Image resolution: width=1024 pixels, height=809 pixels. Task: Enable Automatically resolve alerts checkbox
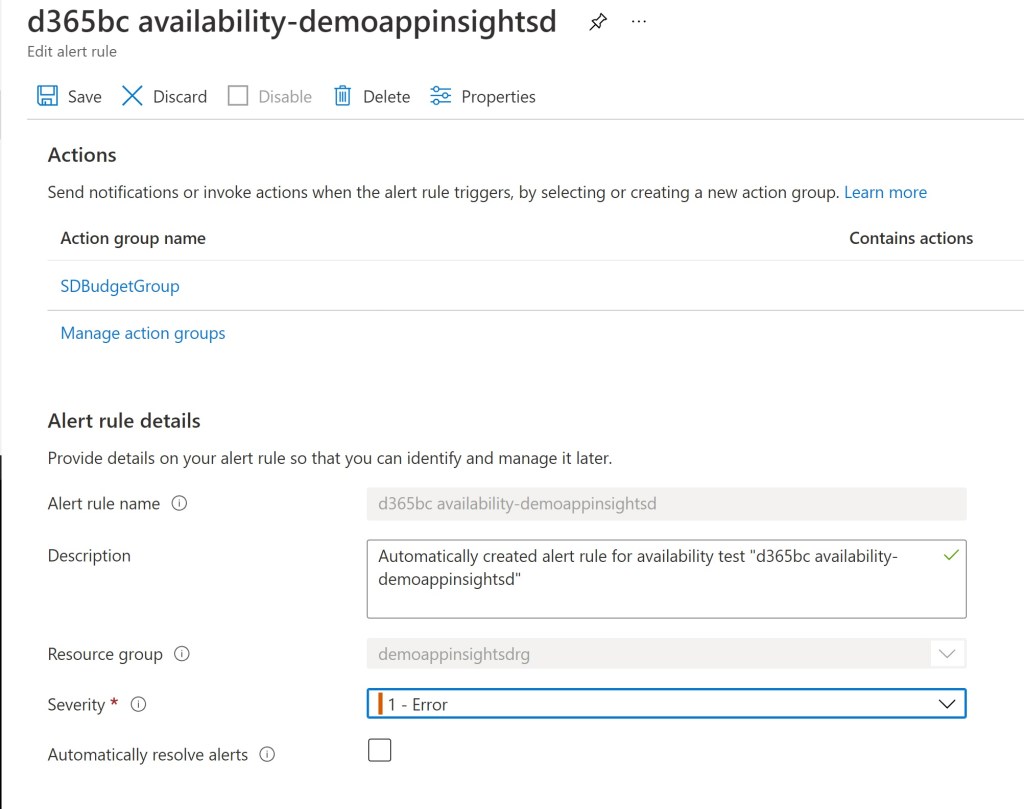[379, 750]
